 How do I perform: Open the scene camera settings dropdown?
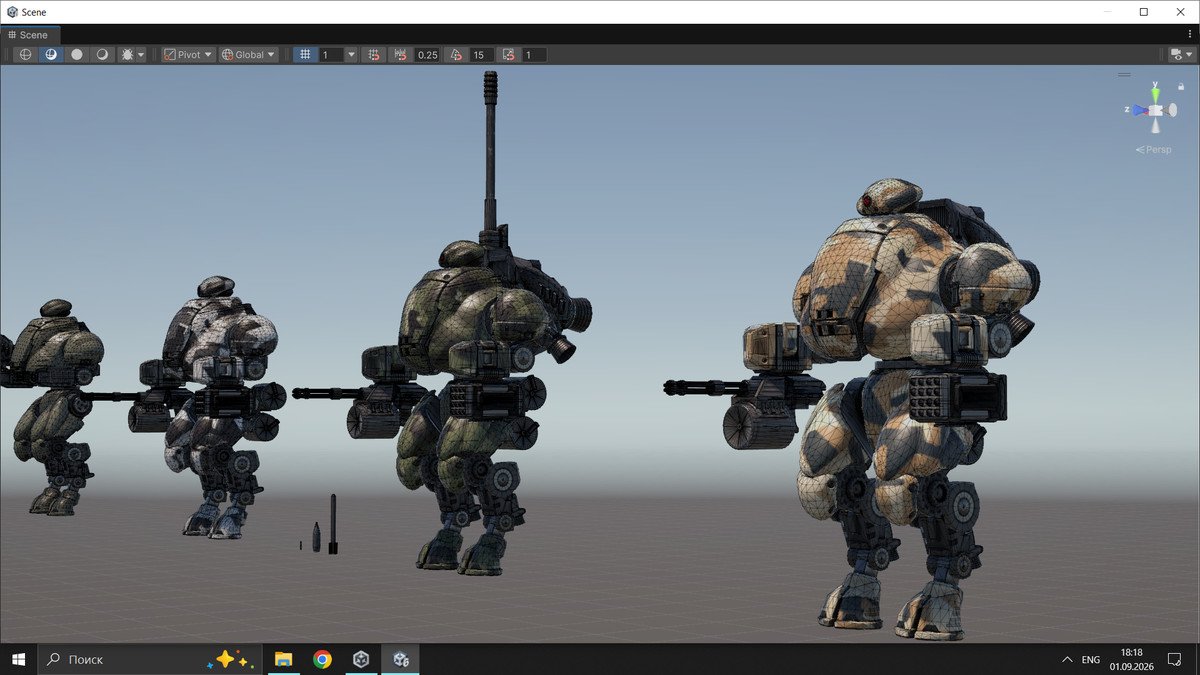pyautogui.click(x=1181, y=55)
